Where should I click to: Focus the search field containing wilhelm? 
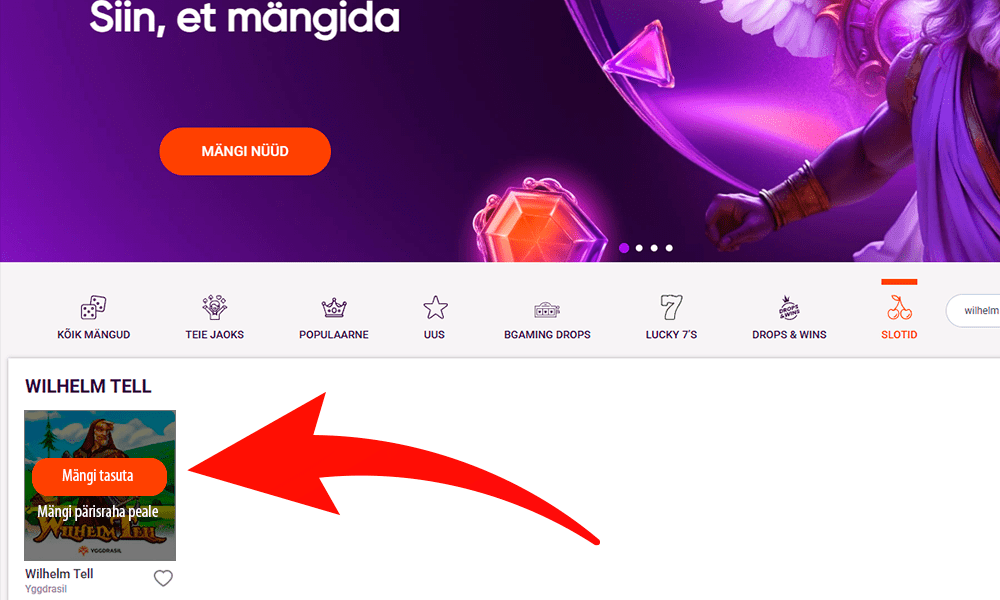(973, 311)
